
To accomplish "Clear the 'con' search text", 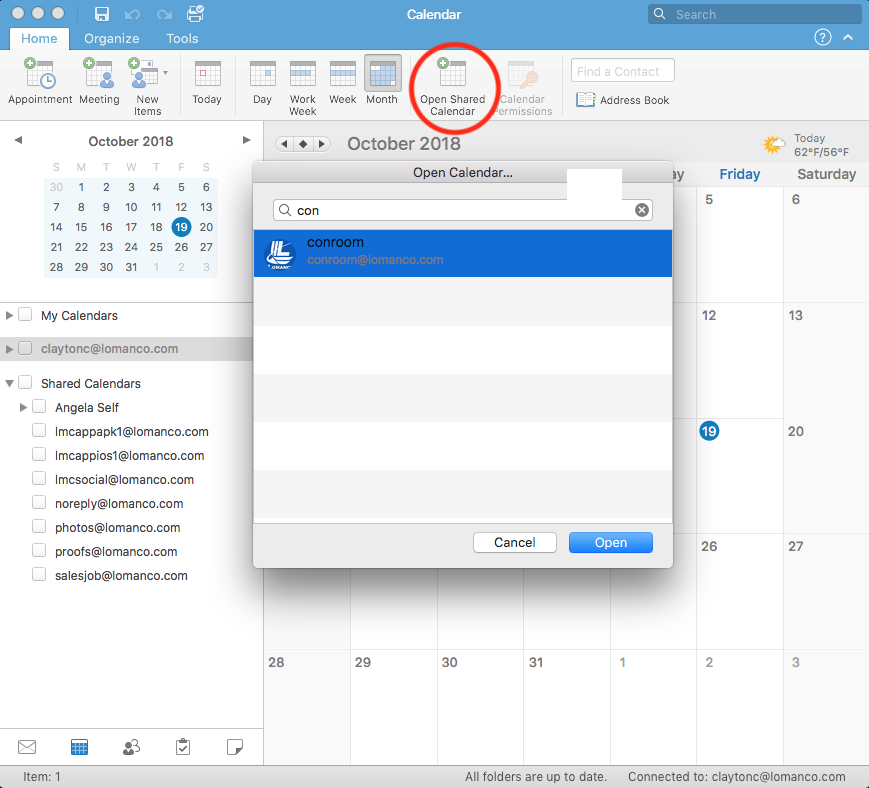I will point(642,210).
